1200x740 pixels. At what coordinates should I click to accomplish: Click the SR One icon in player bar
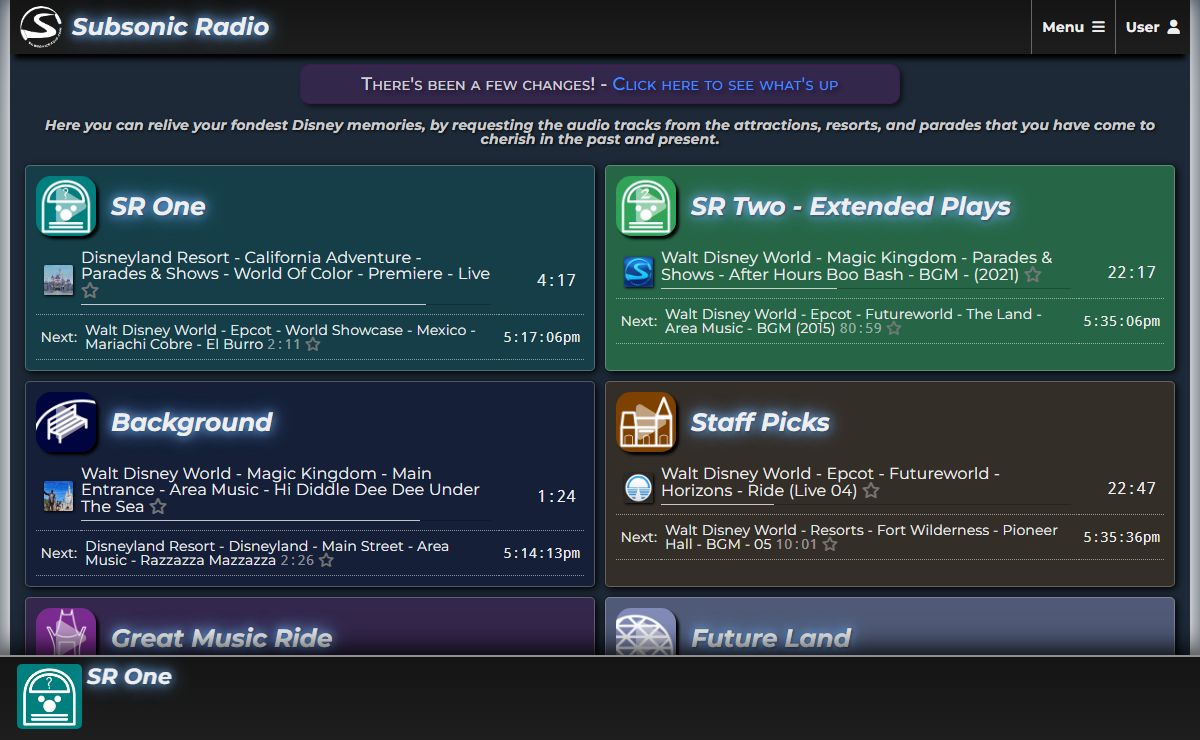(49, 696)
